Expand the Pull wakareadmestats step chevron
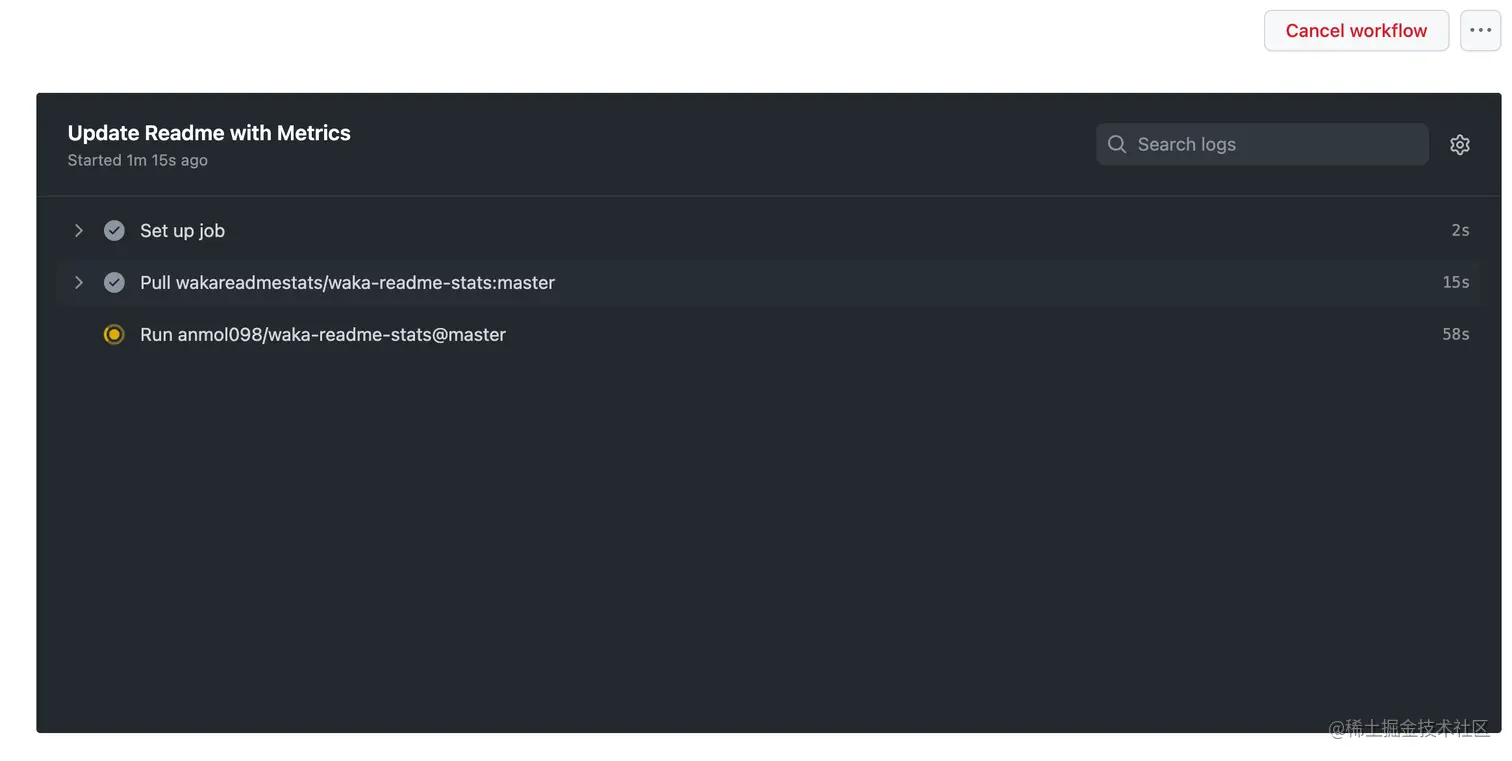 [x=79, y=283]
